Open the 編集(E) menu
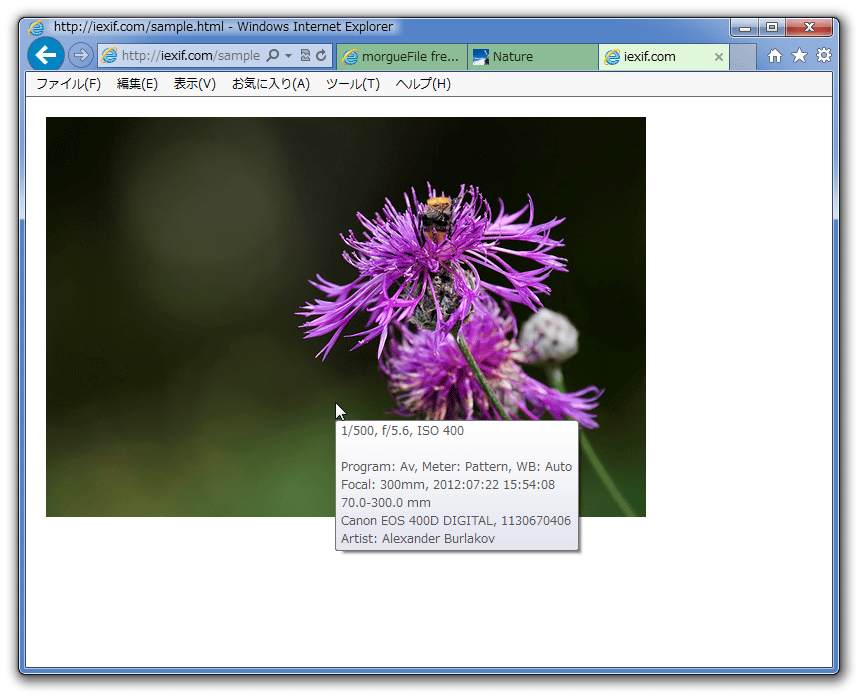862x696 pixels. click(x=137, y=84)
